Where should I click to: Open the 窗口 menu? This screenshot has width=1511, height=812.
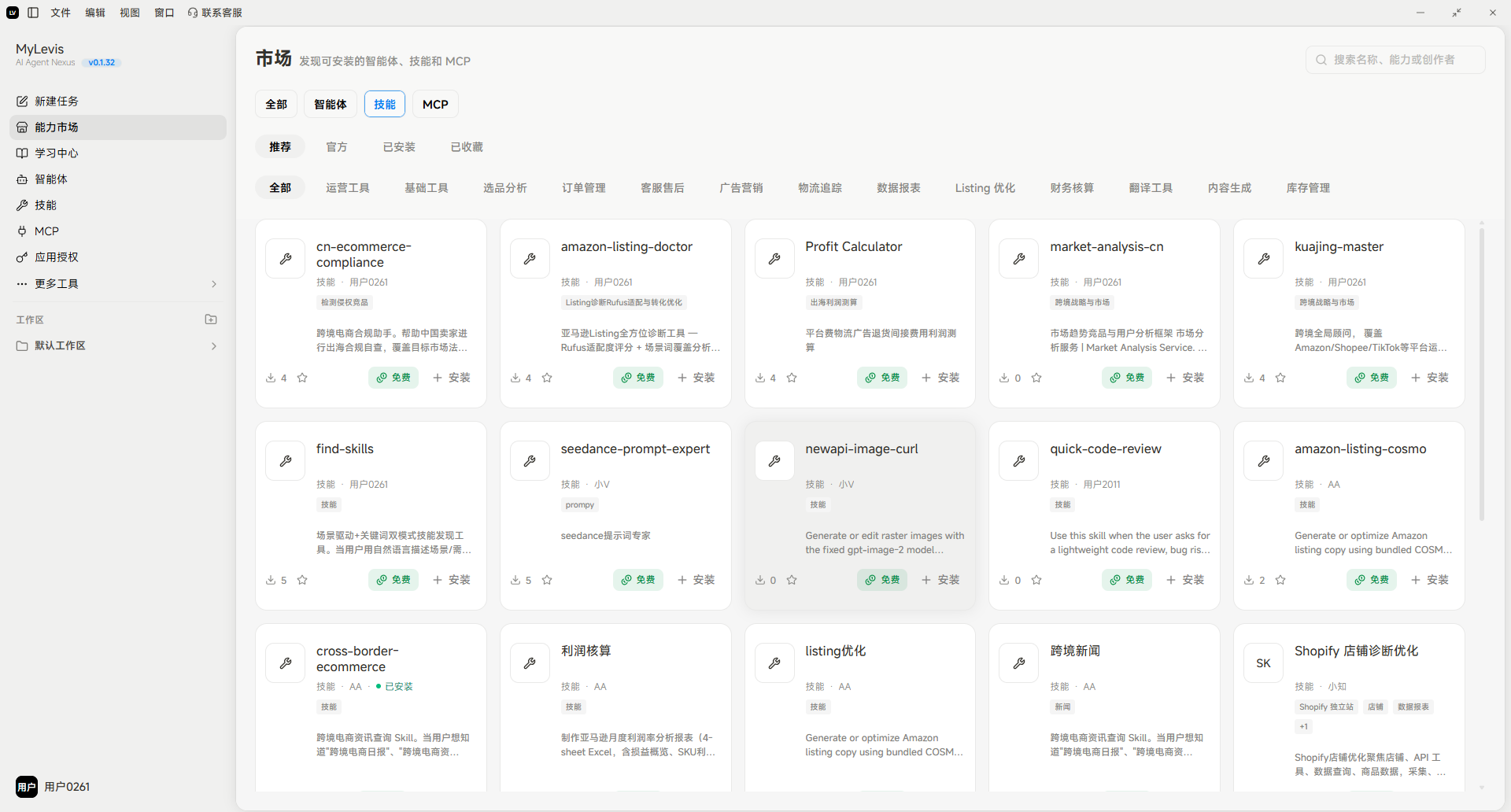coord(164,13)
